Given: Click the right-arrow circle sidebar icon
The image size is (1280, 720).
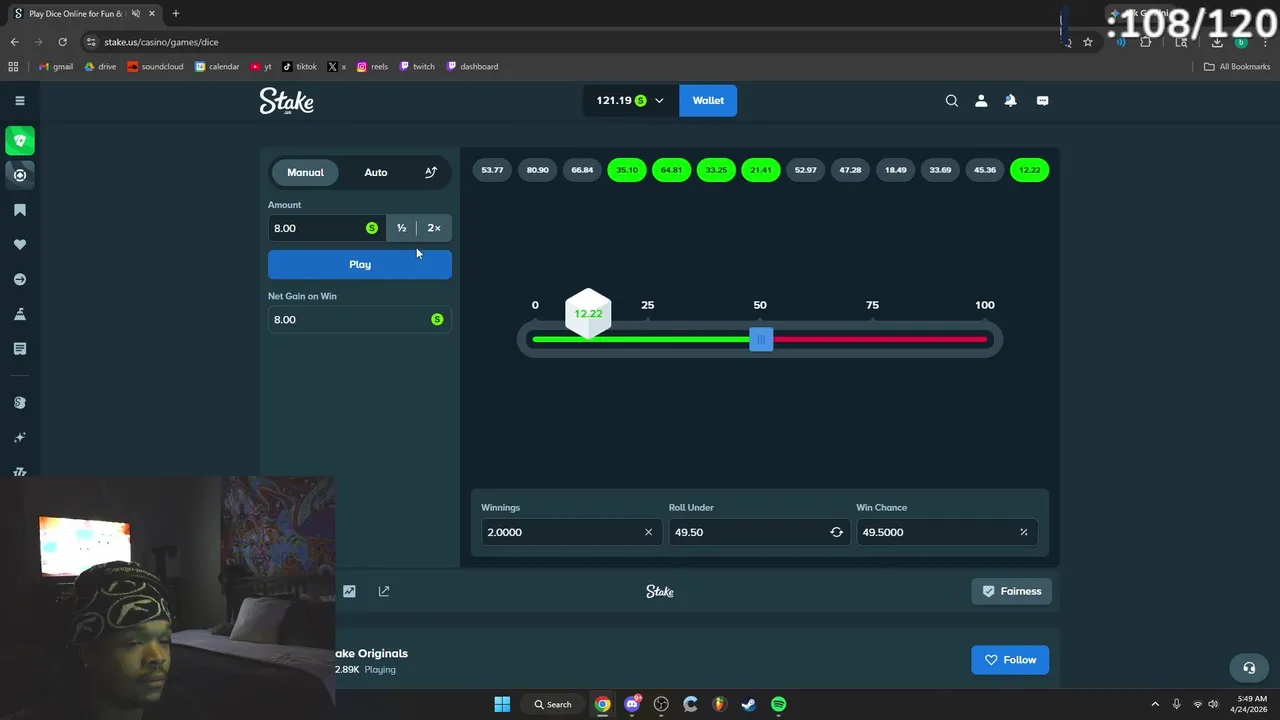Looking at the screenshot, I should 20,280.
